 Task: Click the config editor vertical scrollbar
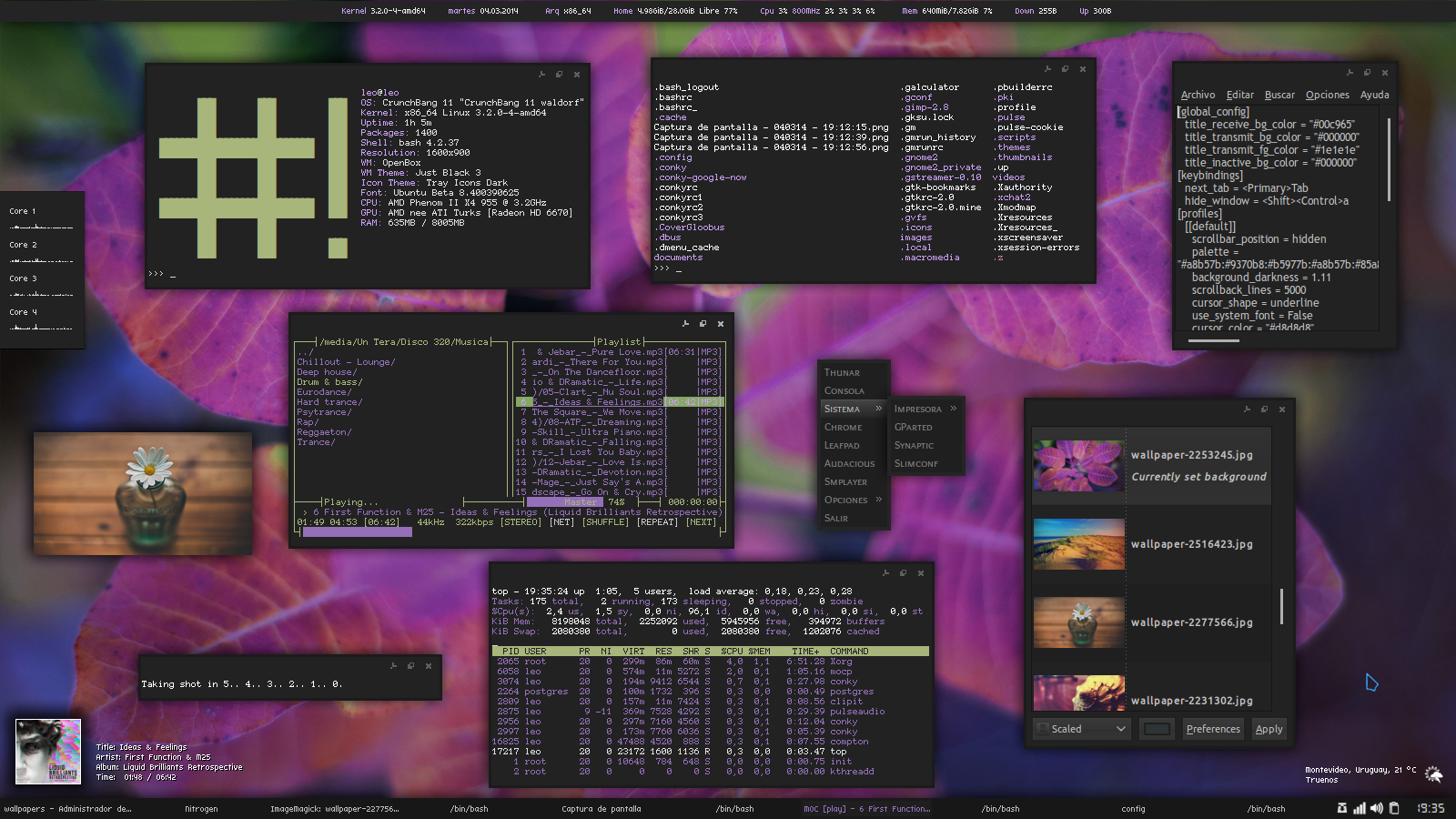[1389, 159]
